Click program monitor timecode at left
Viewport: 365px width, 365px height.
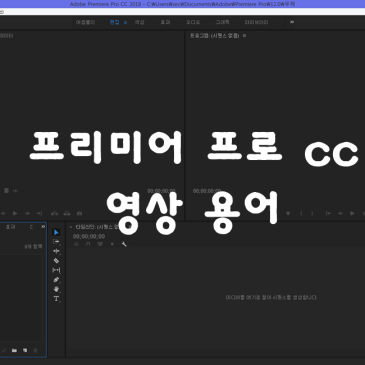click(x=207, y=191)
